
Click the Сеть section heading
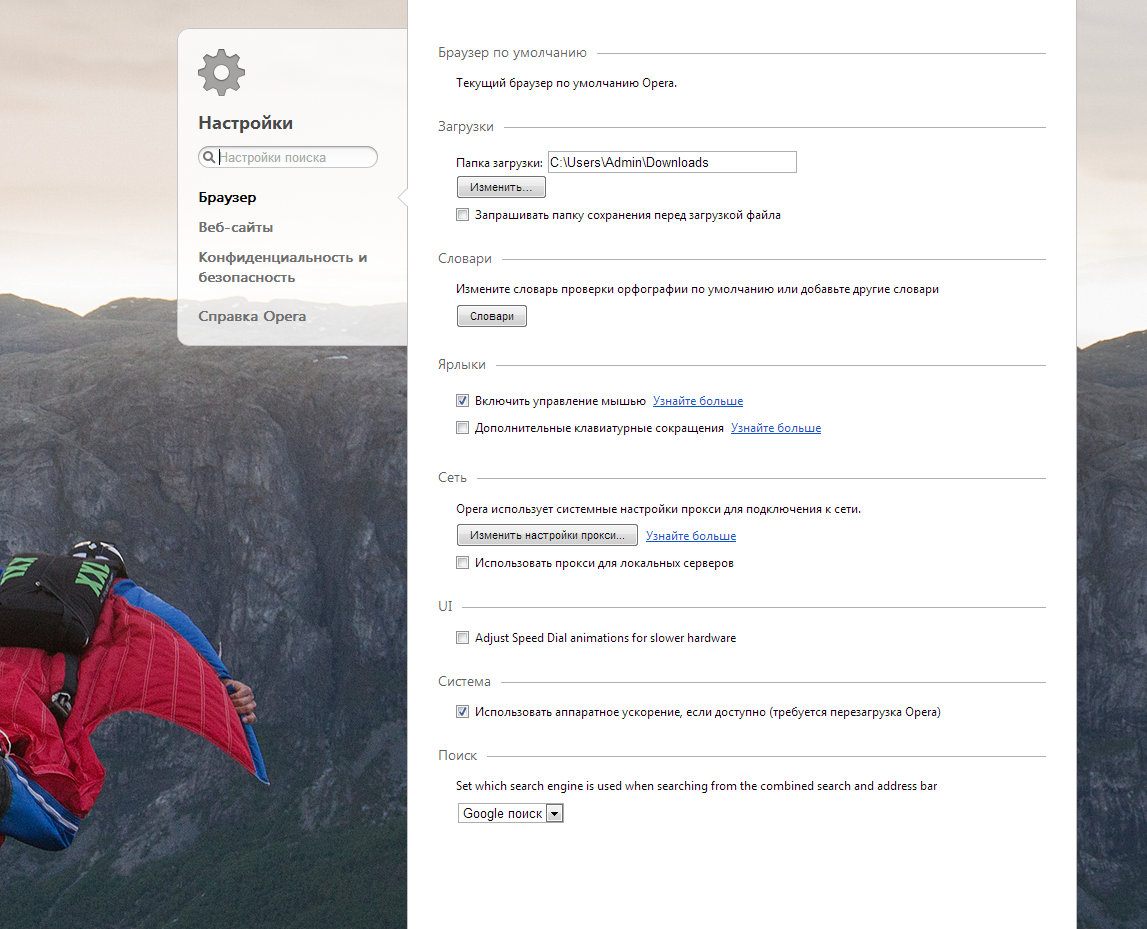click(x=452, y=478)
